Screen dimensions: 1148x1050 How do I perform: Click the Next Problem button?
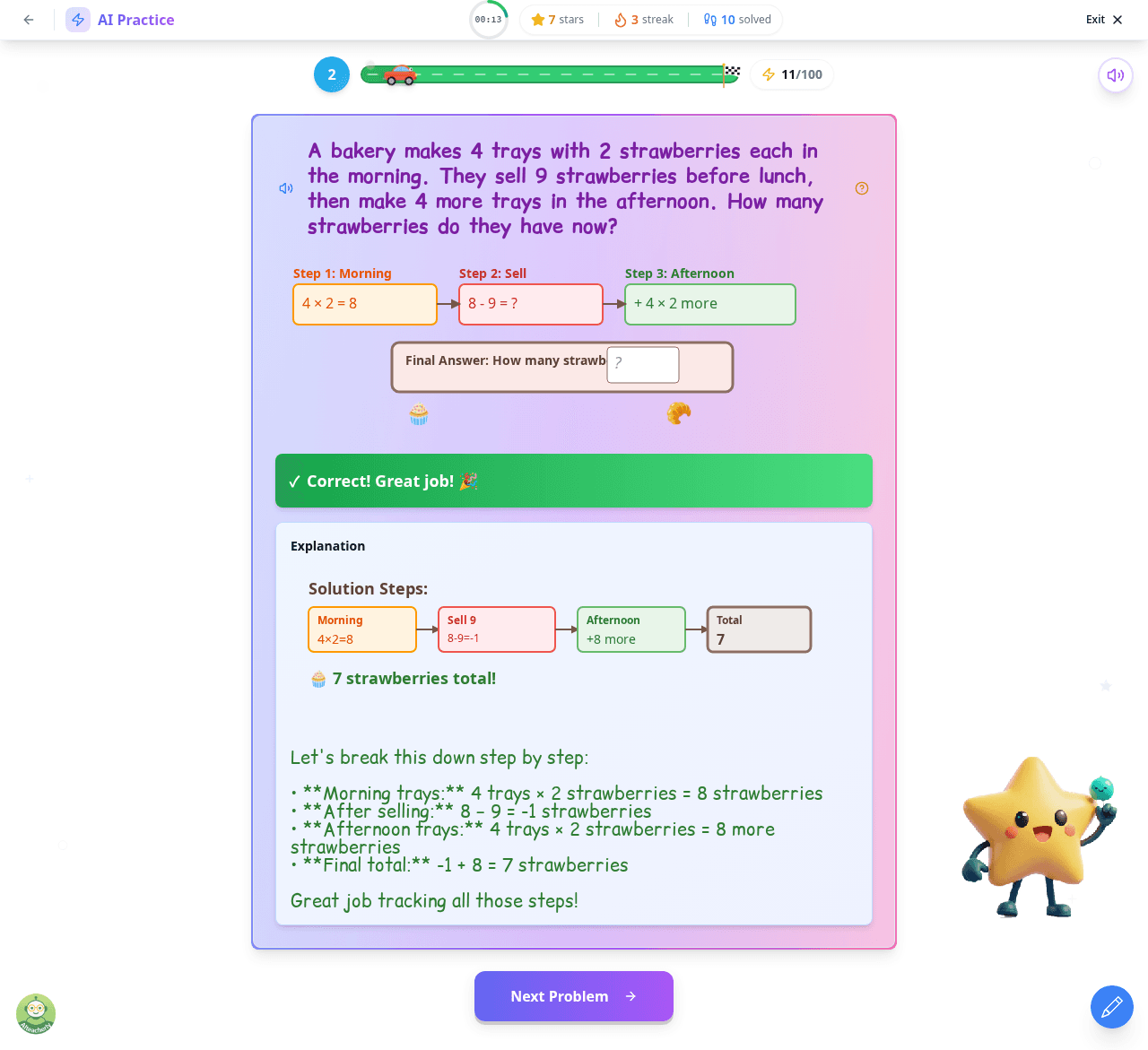[x=574, y=996]
